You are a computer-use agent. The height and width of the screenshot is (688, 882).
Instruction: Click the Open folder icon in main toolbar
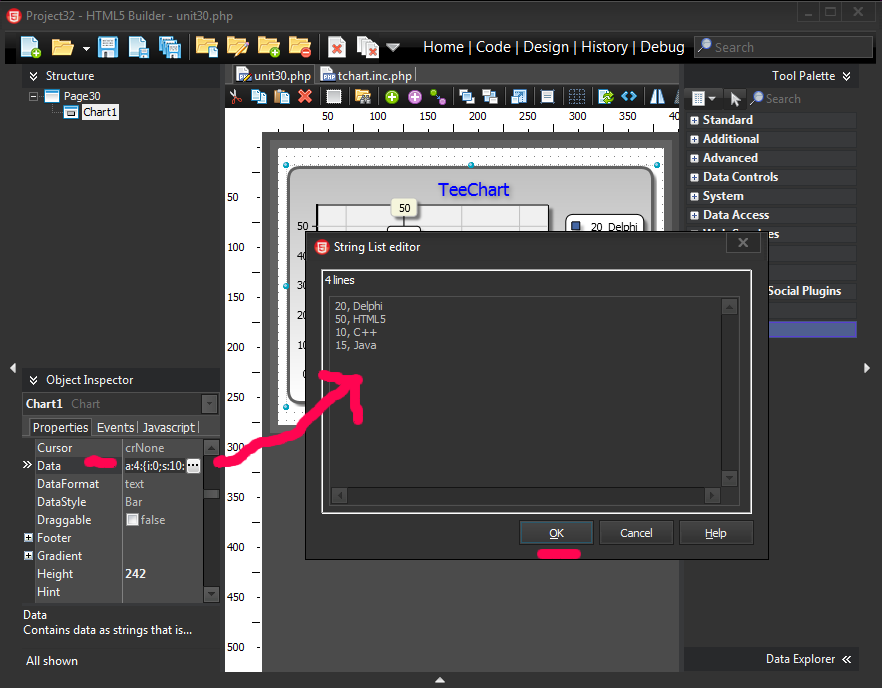(x=62, y=47)
